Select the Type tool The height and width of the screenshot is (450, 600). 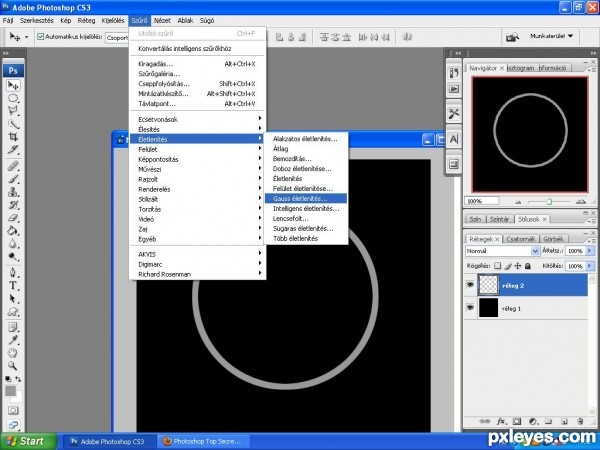click(x=13, y=285)
